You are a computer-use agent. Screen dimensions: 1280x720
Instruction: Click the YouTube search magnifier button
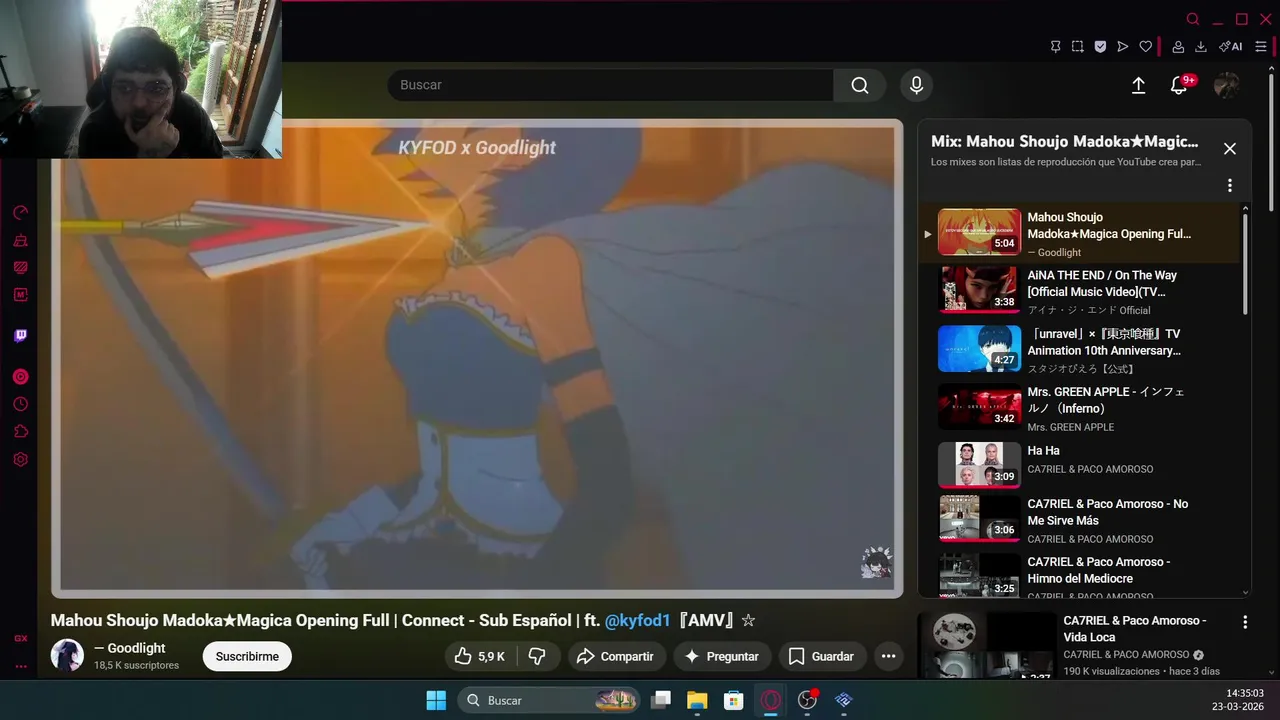click(860, 85)
